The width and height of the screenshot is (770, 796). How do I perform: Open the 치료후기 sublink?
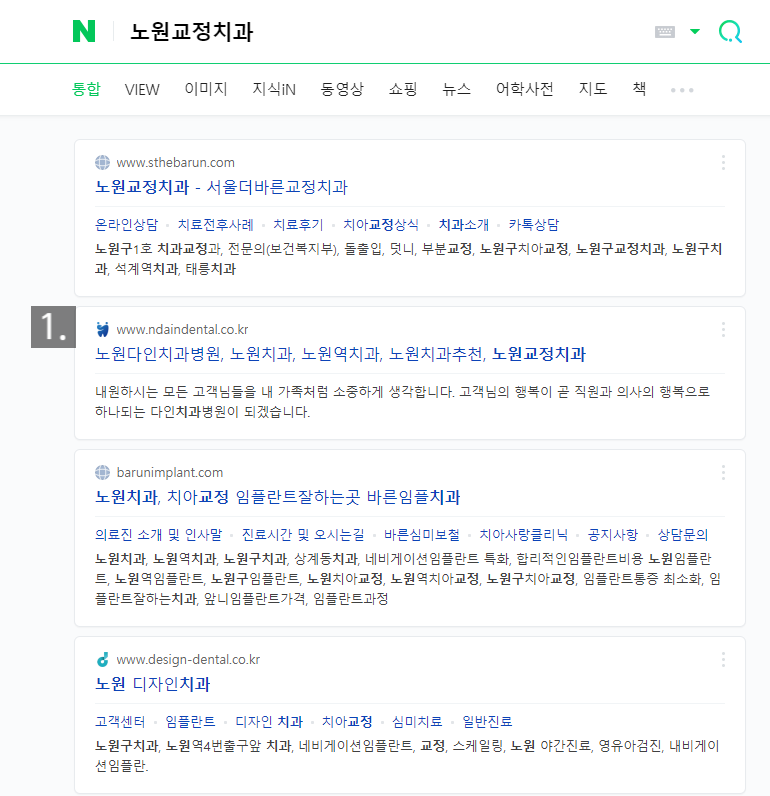click(298, 225)
